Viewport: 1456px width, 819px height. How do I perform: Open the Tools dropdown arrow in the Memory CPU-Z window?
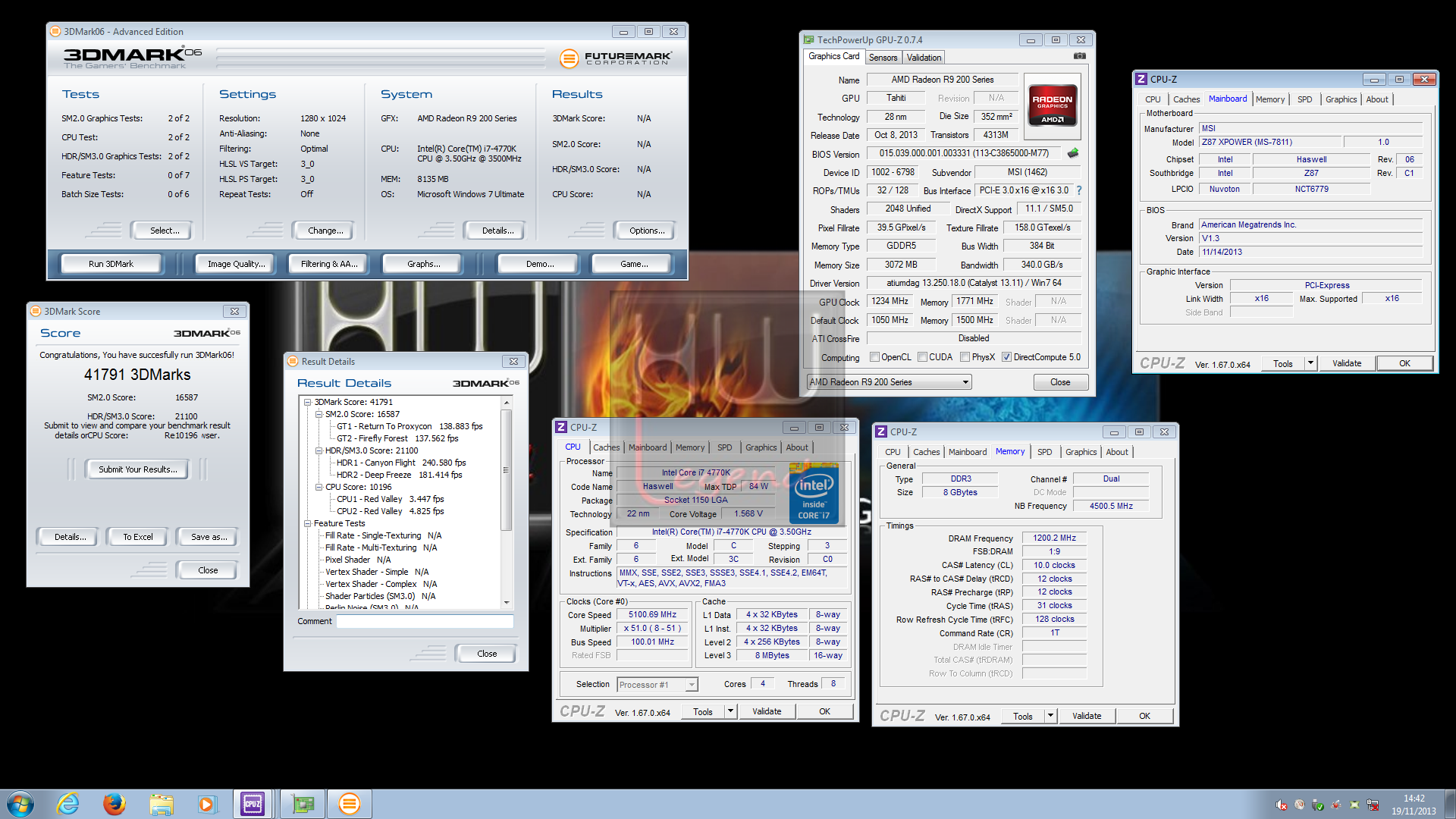pos(1050,716)
